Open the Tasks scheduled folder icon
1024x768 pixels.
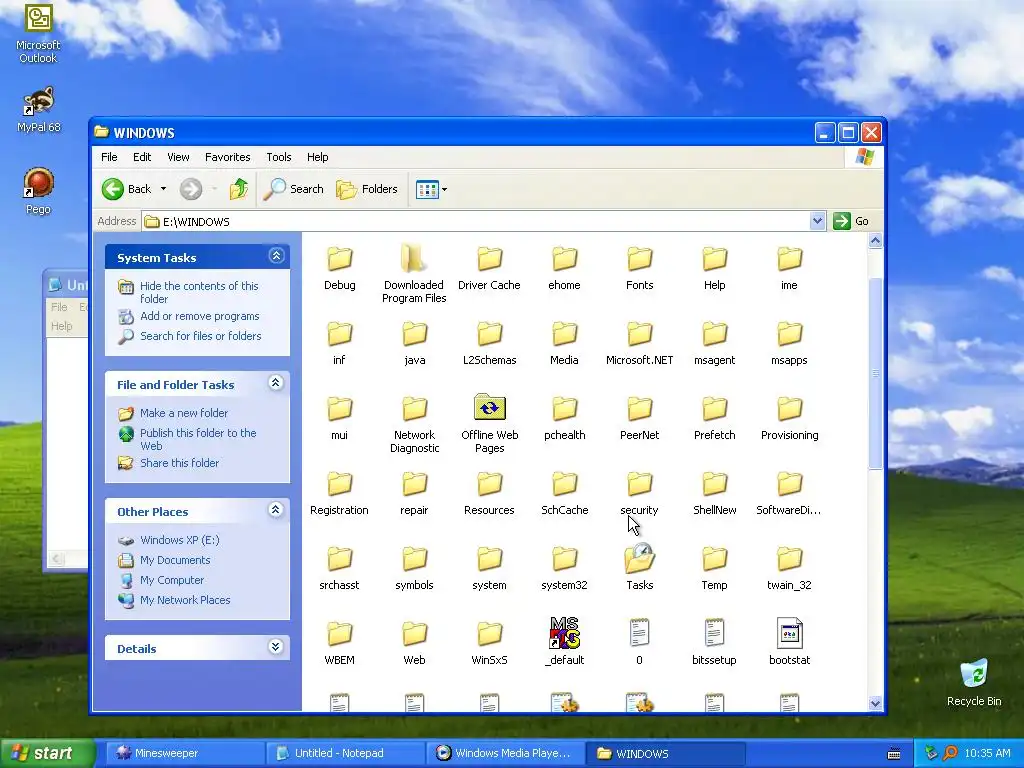tap(639, 558)
